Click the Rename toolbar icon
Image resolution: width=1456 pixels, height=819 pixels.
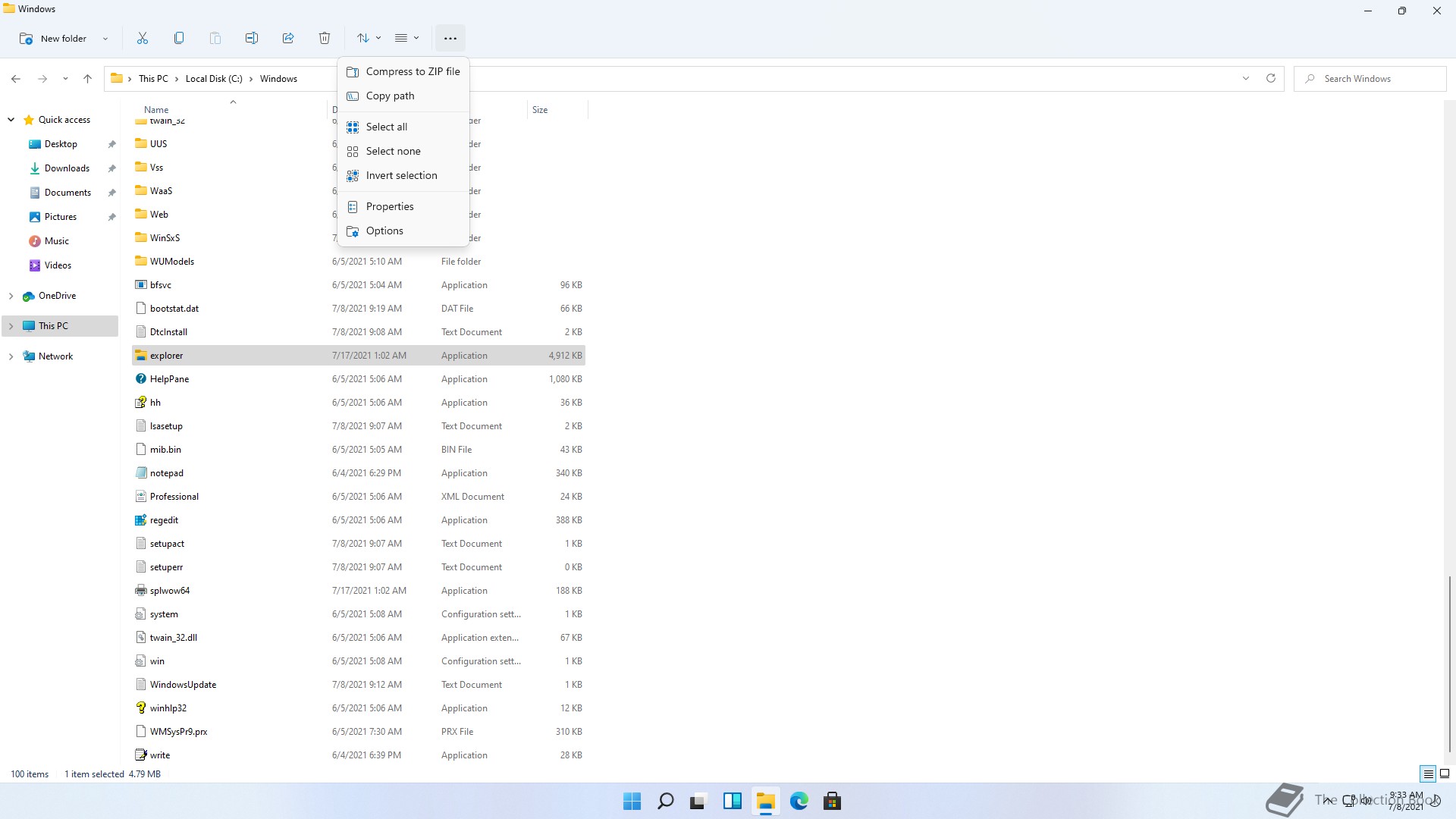point(252,38)
